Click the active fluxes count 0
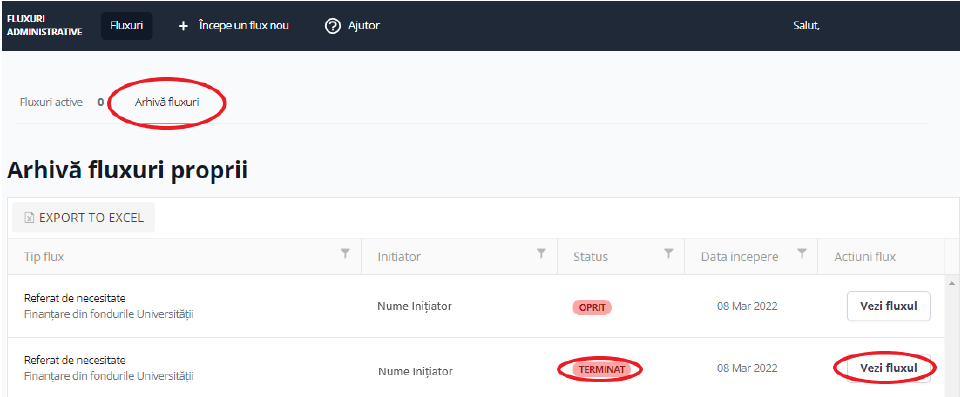960x397 pixels. 100,102
